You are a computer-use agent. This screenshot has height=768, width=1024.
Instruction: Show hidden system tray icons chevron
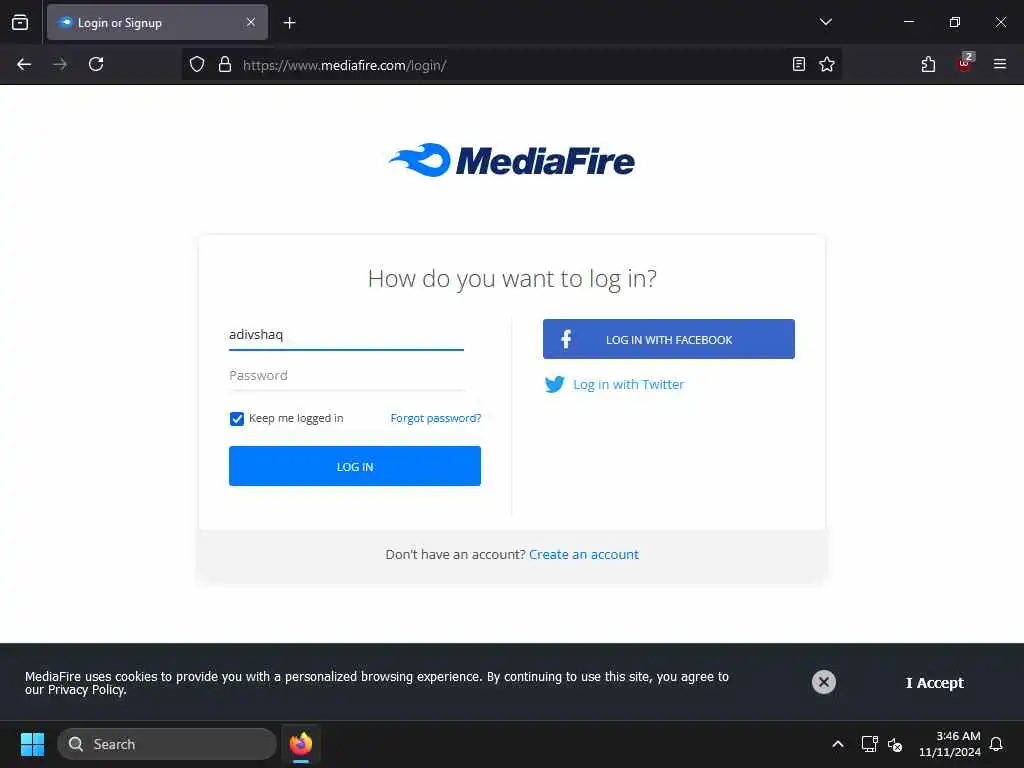[x=838, y=744]
